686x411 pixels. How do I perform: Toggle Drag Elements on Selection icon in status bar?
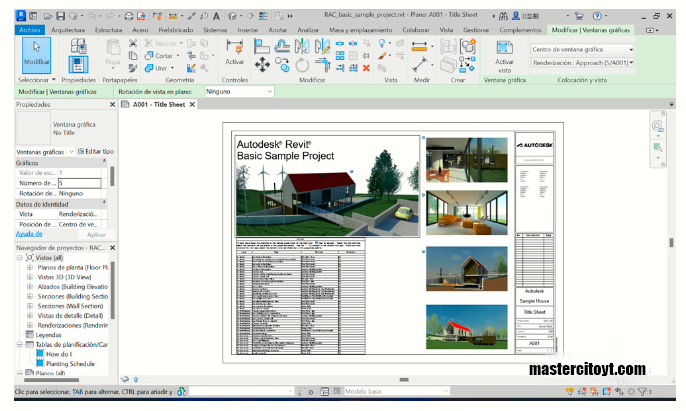click(x=619, y=391)
